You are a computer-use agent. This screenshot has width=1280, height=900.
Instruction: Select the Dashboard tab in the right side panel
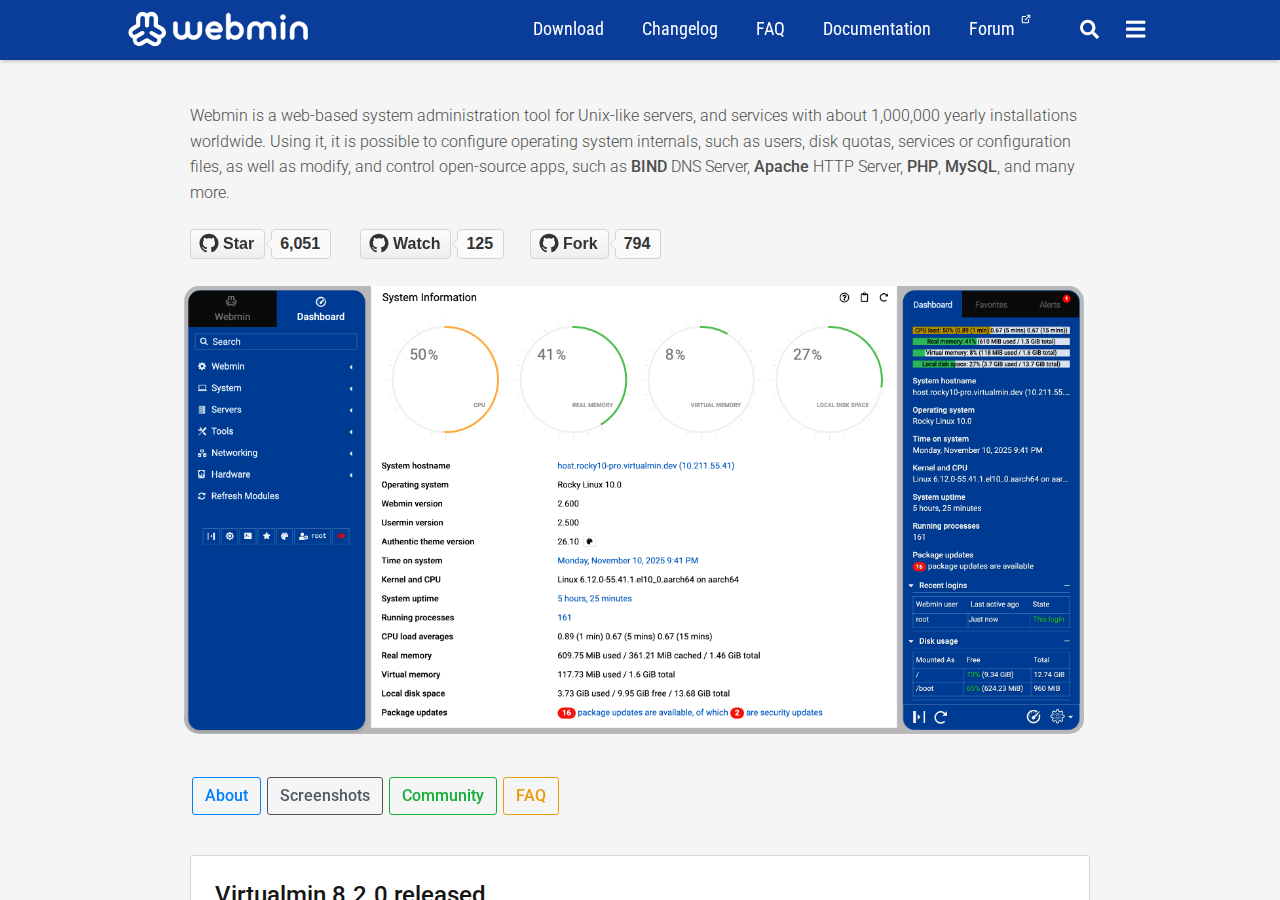(x=932, y=305)
